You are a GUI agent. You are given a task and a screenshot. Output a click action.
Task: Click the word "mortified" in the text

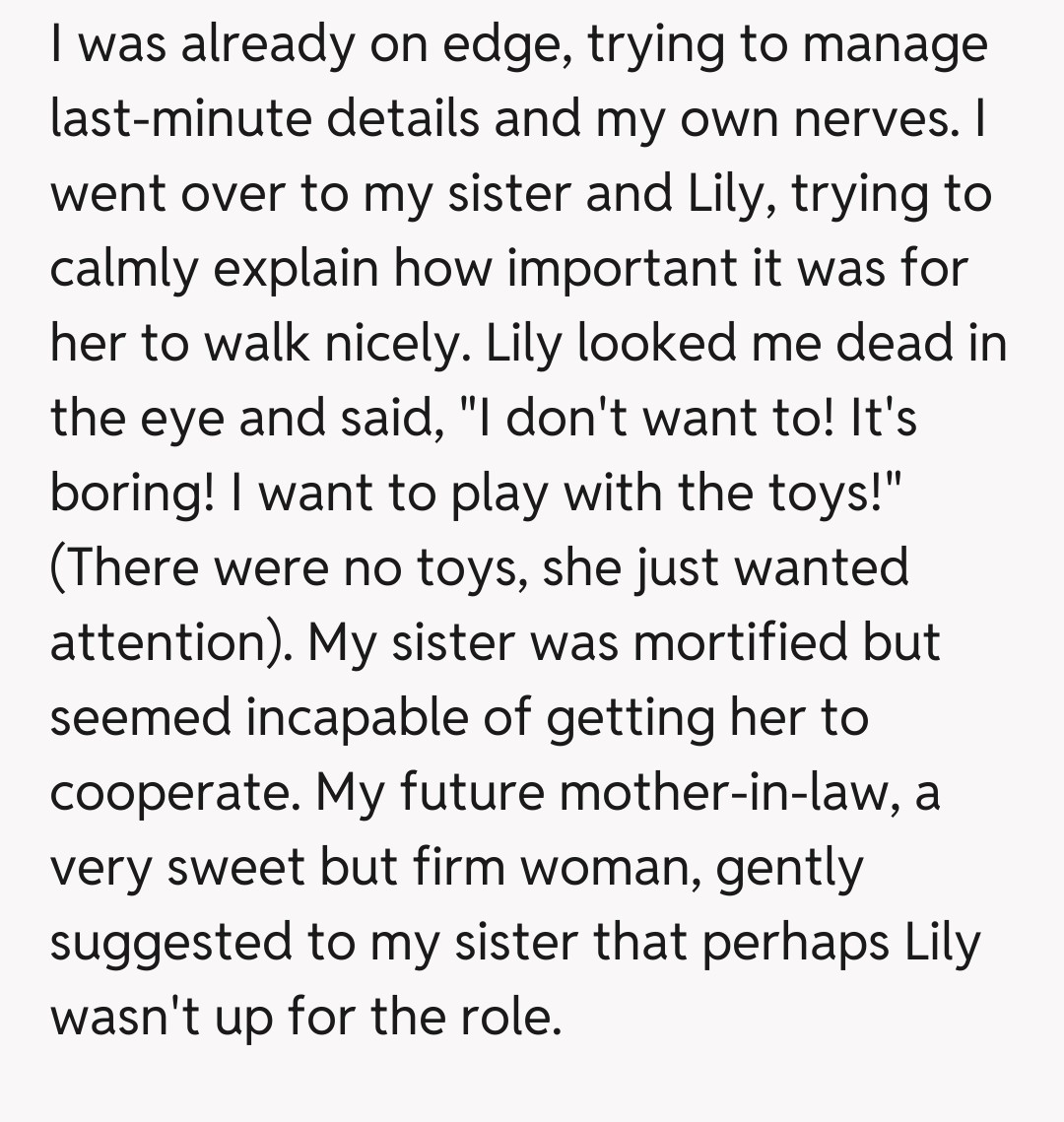click(739, 643)
